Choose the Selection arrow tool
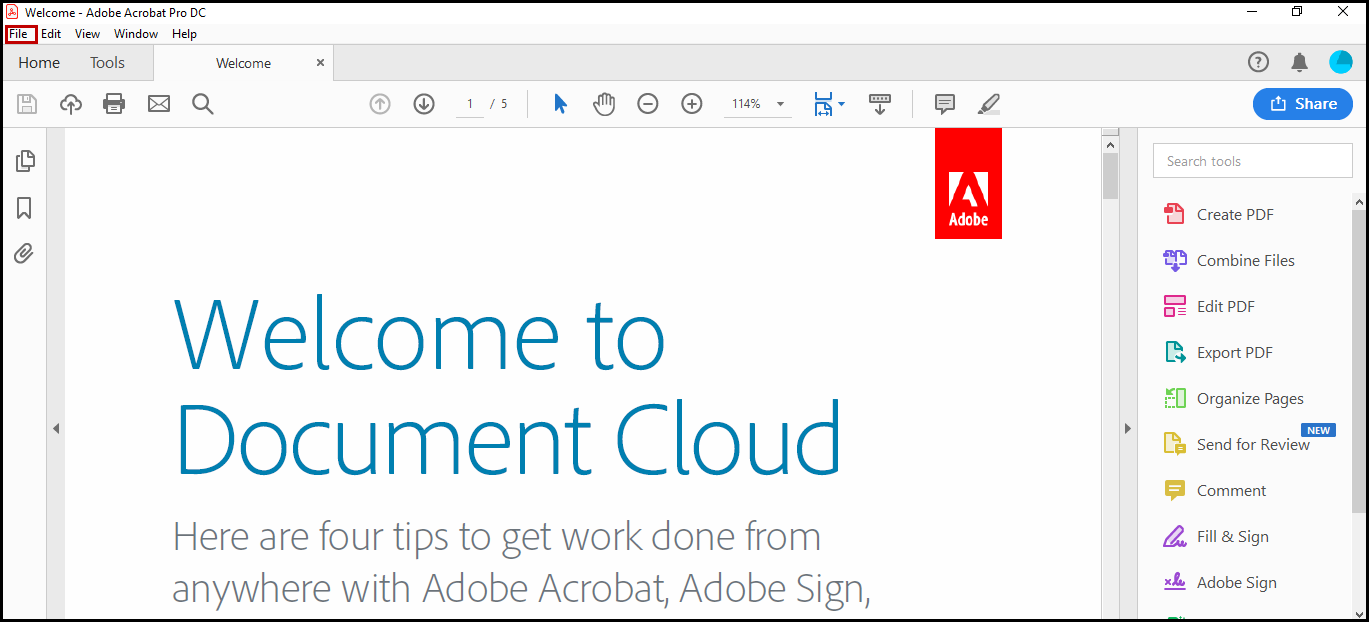The image size is (1369, 622). click(x=560, y=104)
